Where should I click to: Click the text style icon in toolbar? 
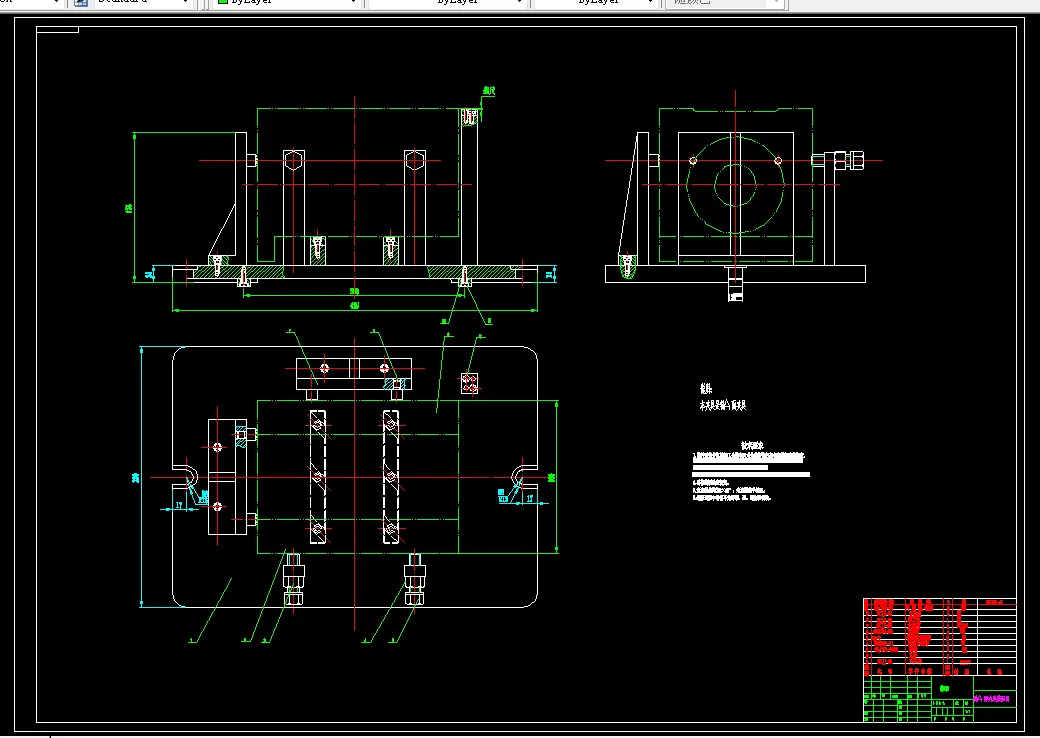click(x=80, y=3)
